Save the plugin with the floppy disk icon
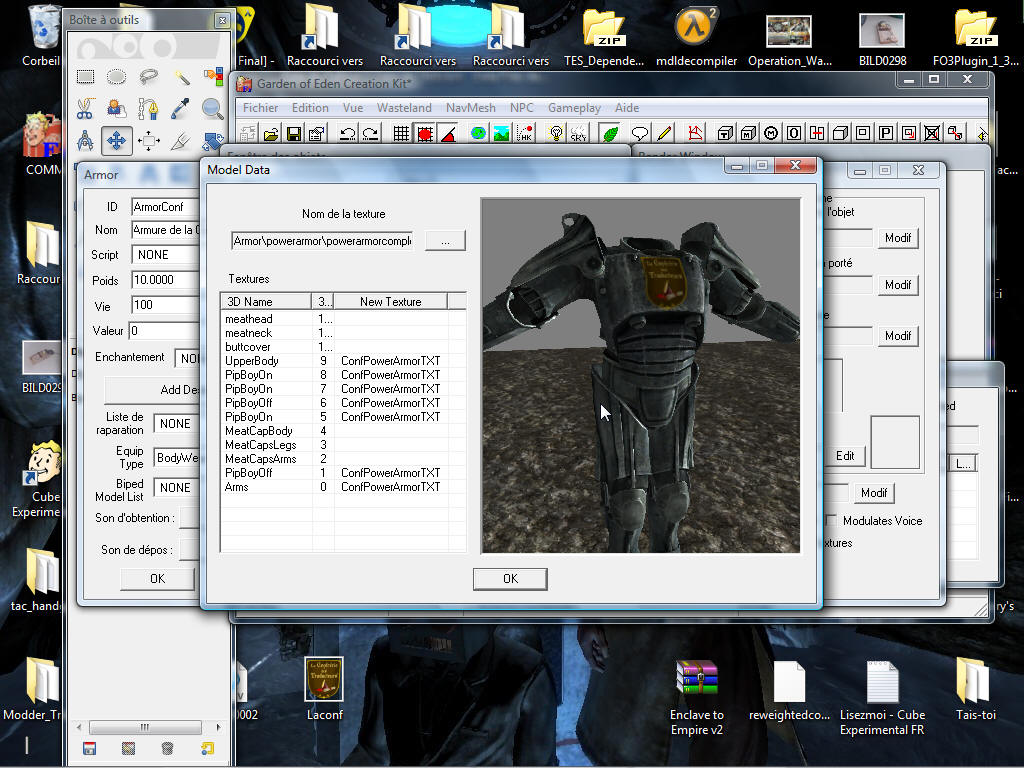The width and height of the screenshot is (1024, 768). [x=294, y=134]
